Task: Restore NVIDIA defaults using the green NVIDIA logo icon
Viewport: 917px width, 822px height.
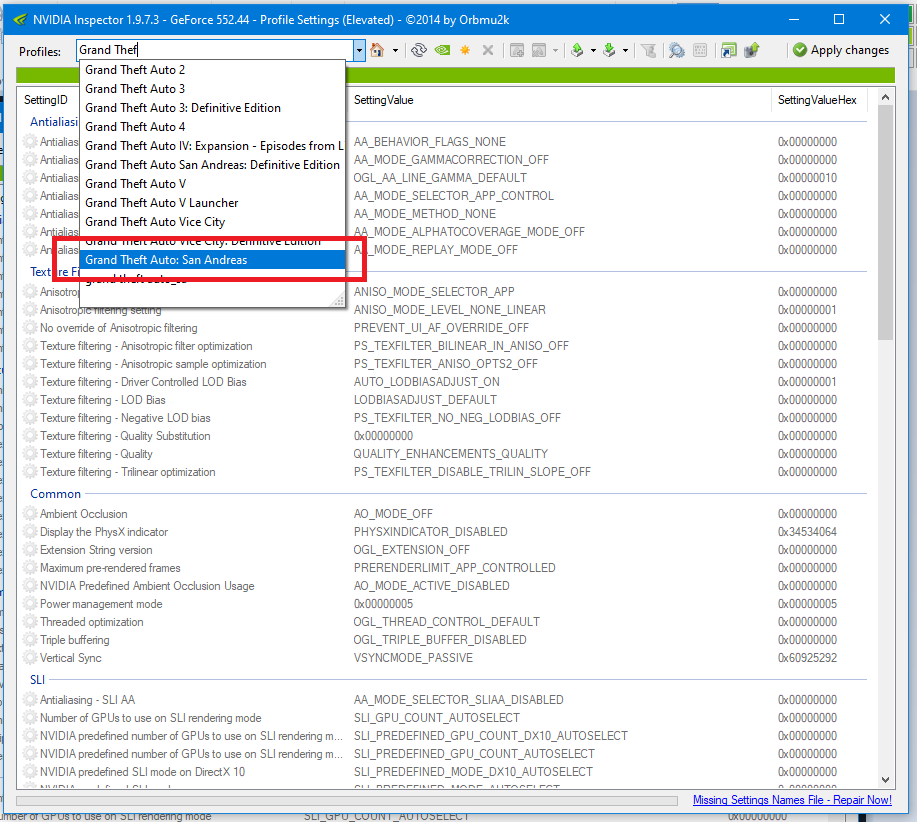Action: 442,50
